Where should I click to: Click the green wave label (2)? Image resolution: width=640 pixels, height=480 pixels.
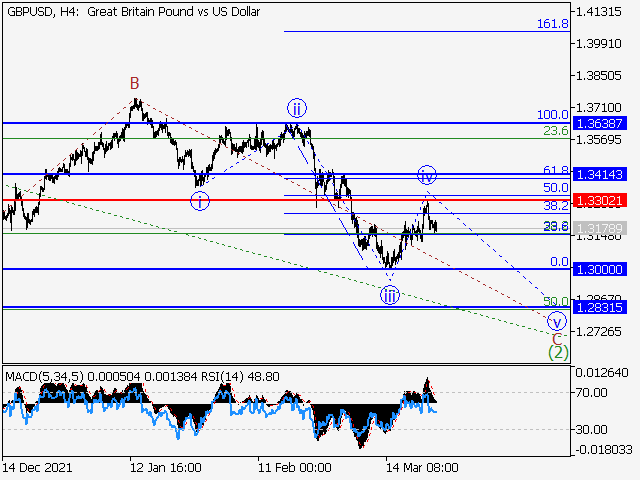coord(558,353)
